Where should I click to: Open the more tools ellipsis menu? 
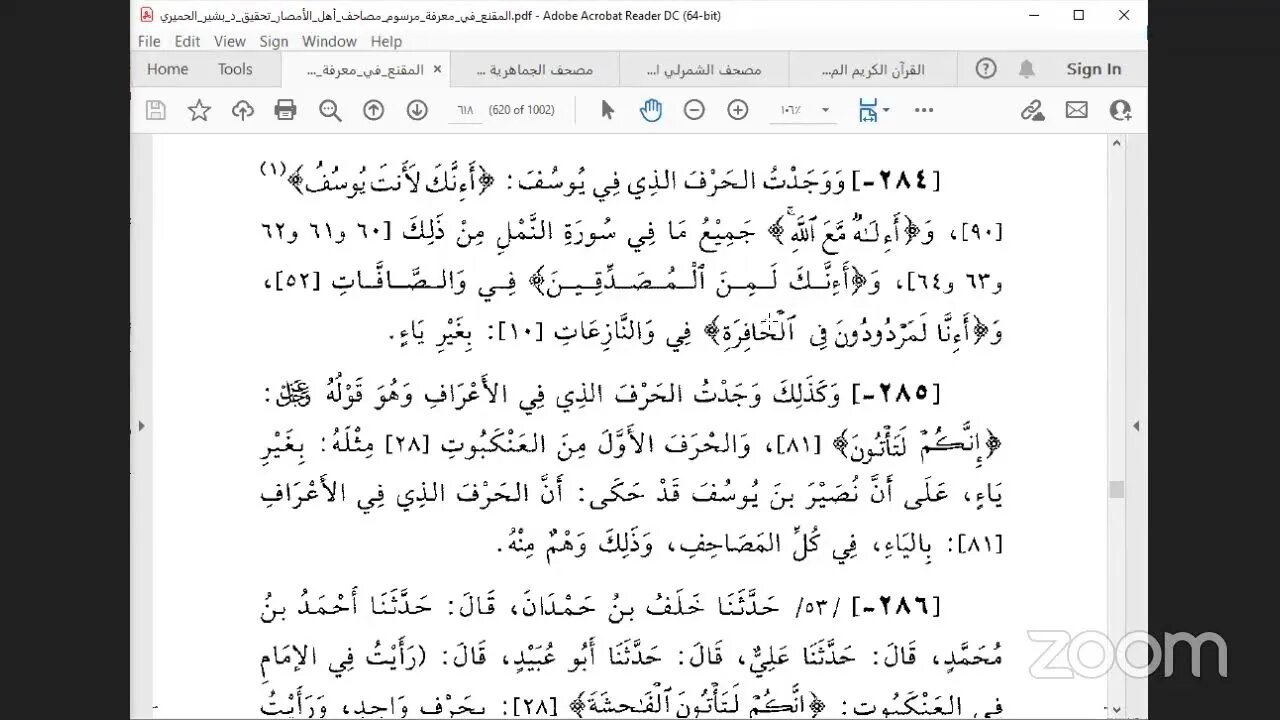point(924,110)
